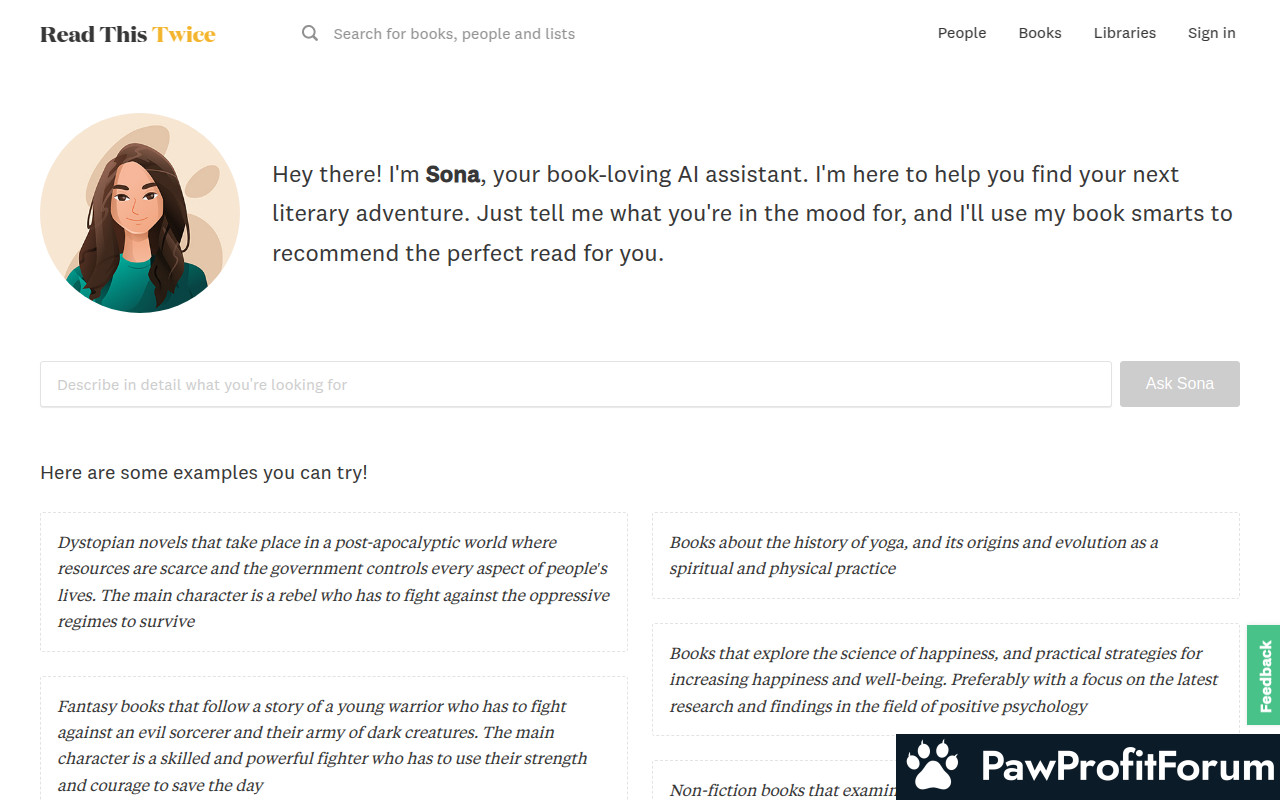Focus the 'Describe in detail' input box
This screenshot has width=1280, height=800.
tap(576, 384)
